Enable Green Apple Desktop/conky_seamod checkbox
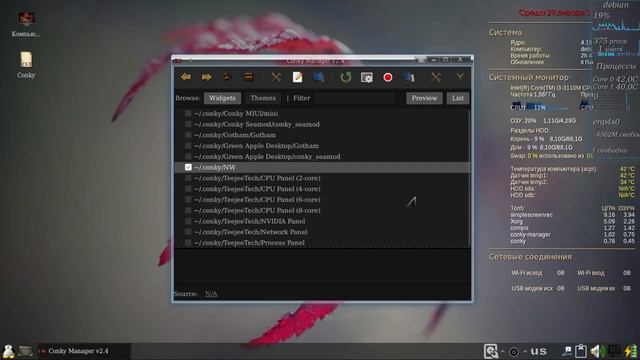Screen dimensions: 640x360 188,156
